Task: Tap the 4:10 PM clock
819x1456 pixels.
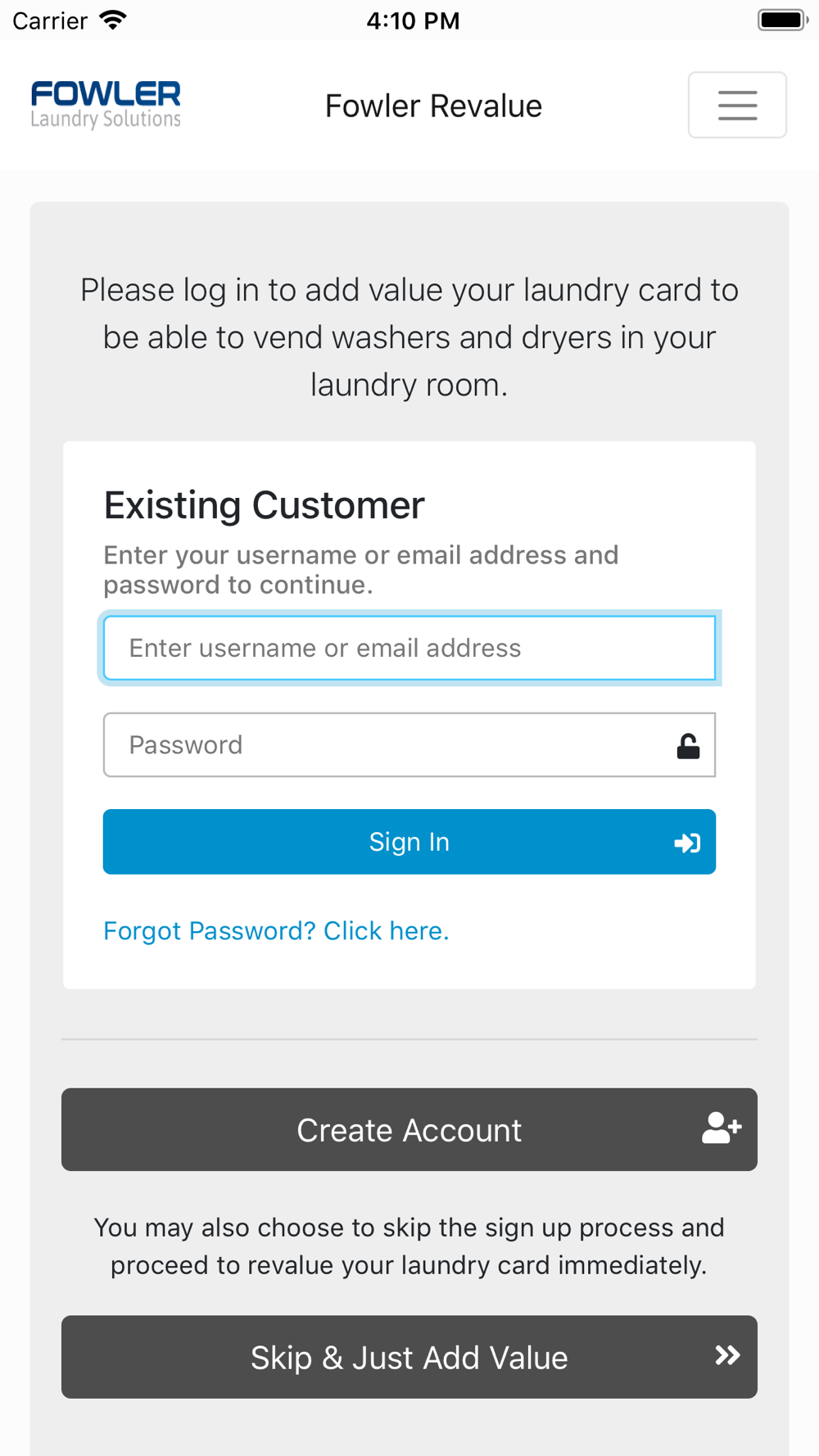Action: pos(413,20)
